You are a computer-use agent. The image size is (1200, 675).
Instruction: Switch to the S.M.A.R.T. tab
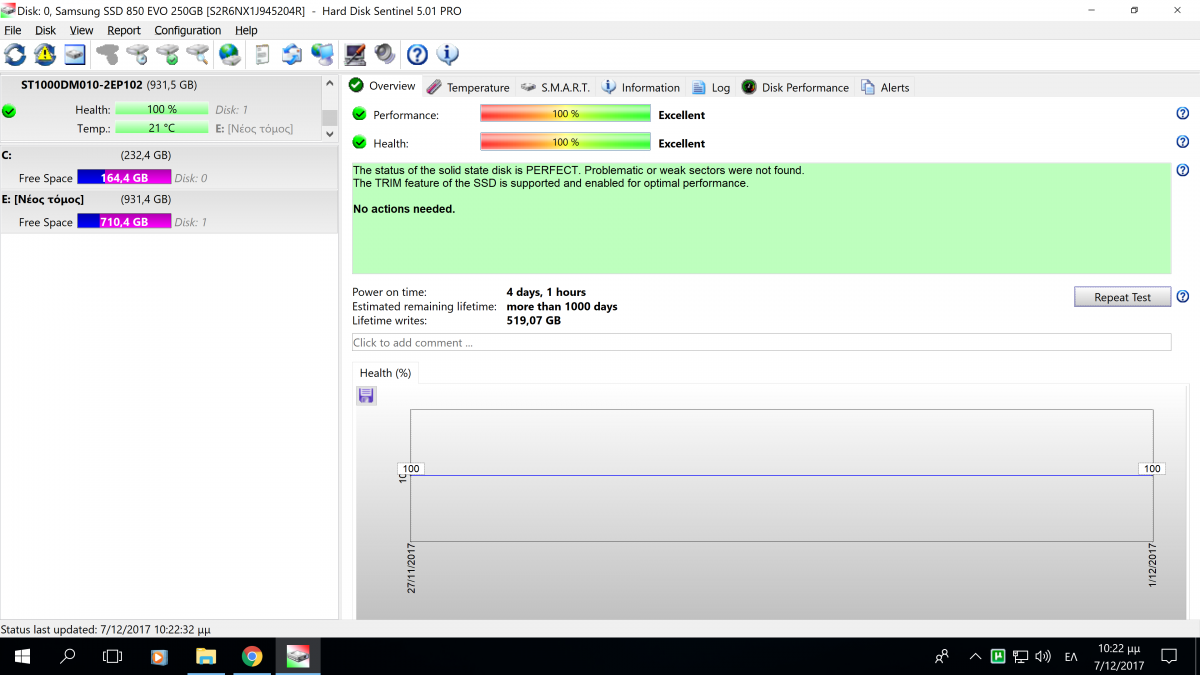tap(555, 87)
